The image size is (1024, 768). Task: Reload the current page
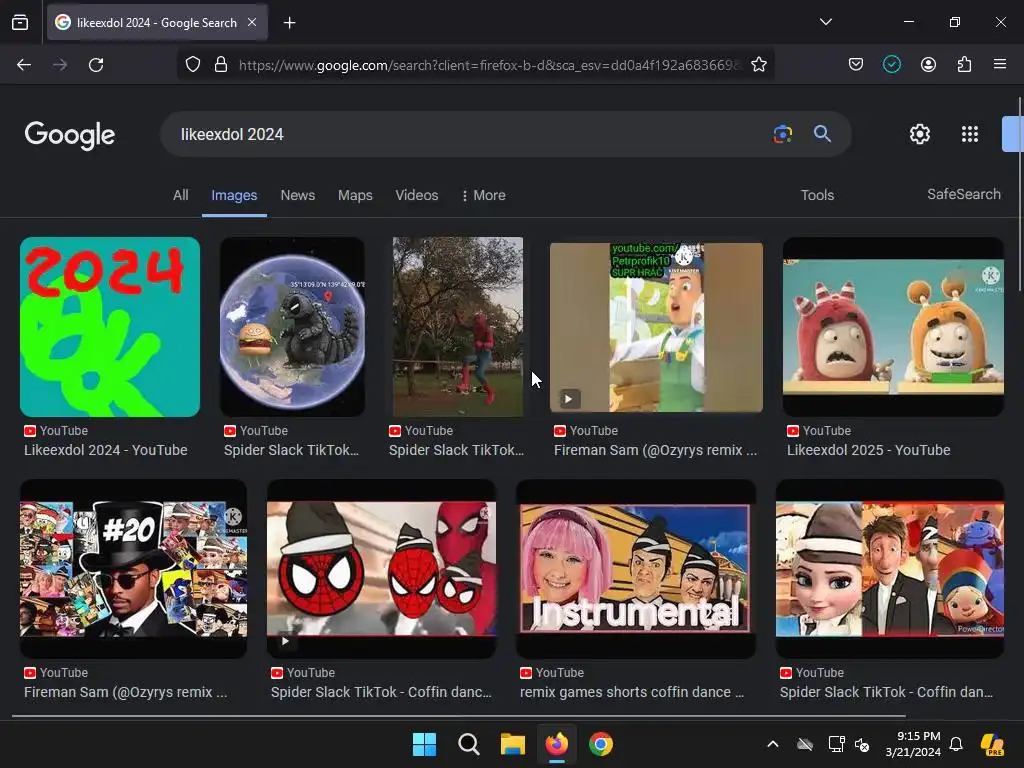coord(96,65)
